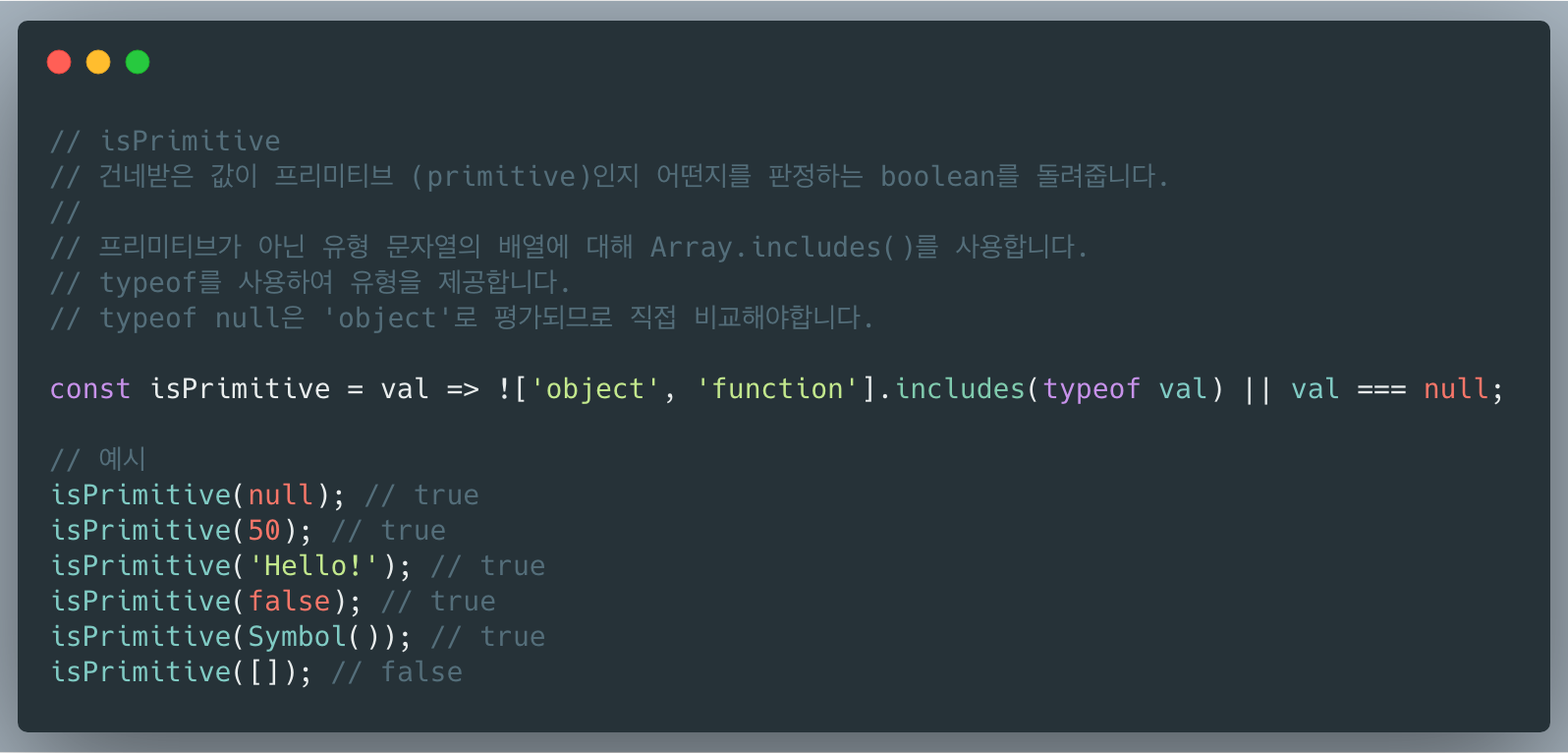Screen dimensions: 1568x753
Task: Click the purple 'typeof' keyword in code
Action: pos(1092,390)
